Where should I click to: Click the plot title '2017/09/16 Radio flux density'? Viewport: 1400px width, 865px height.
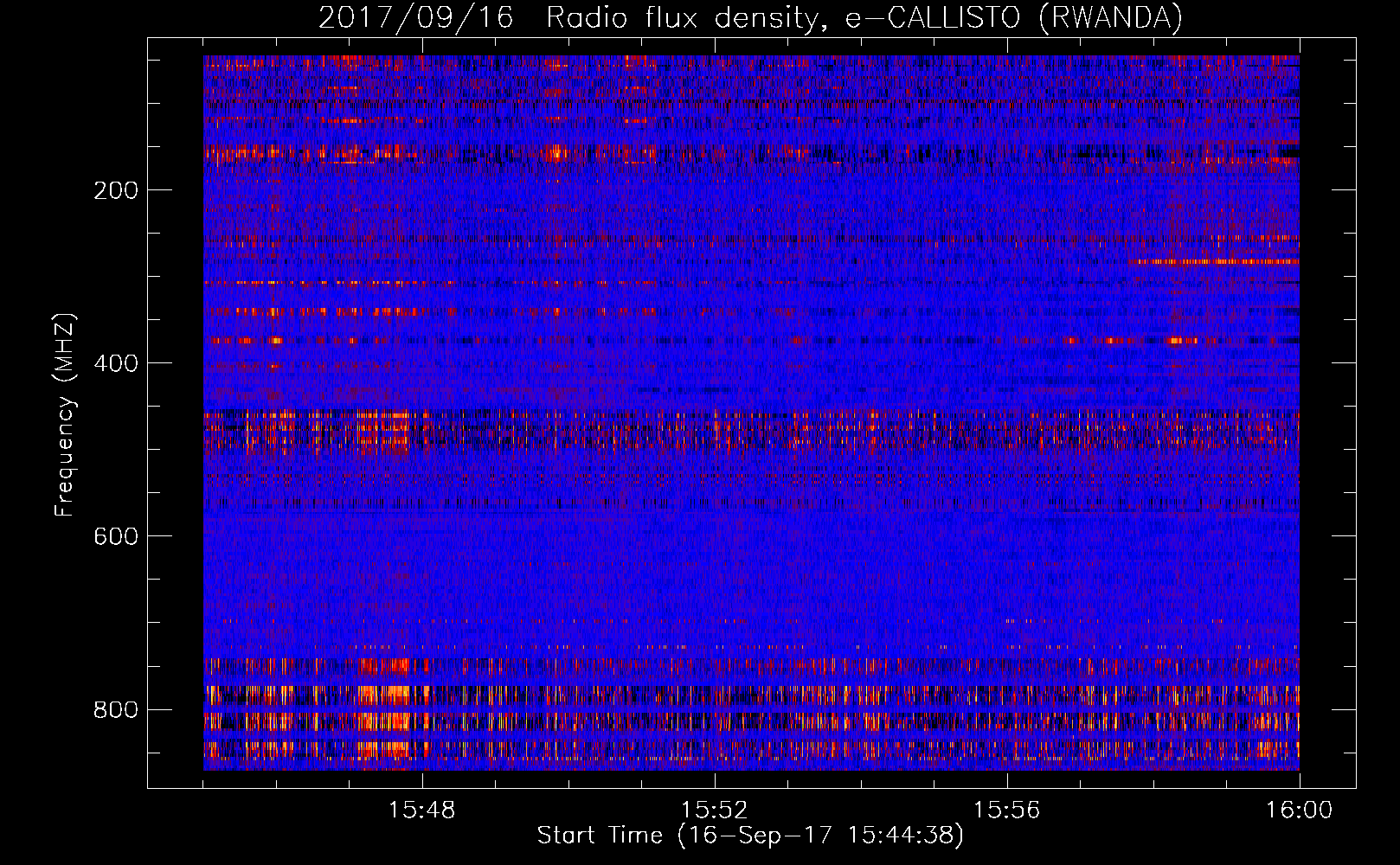point(750,18)
